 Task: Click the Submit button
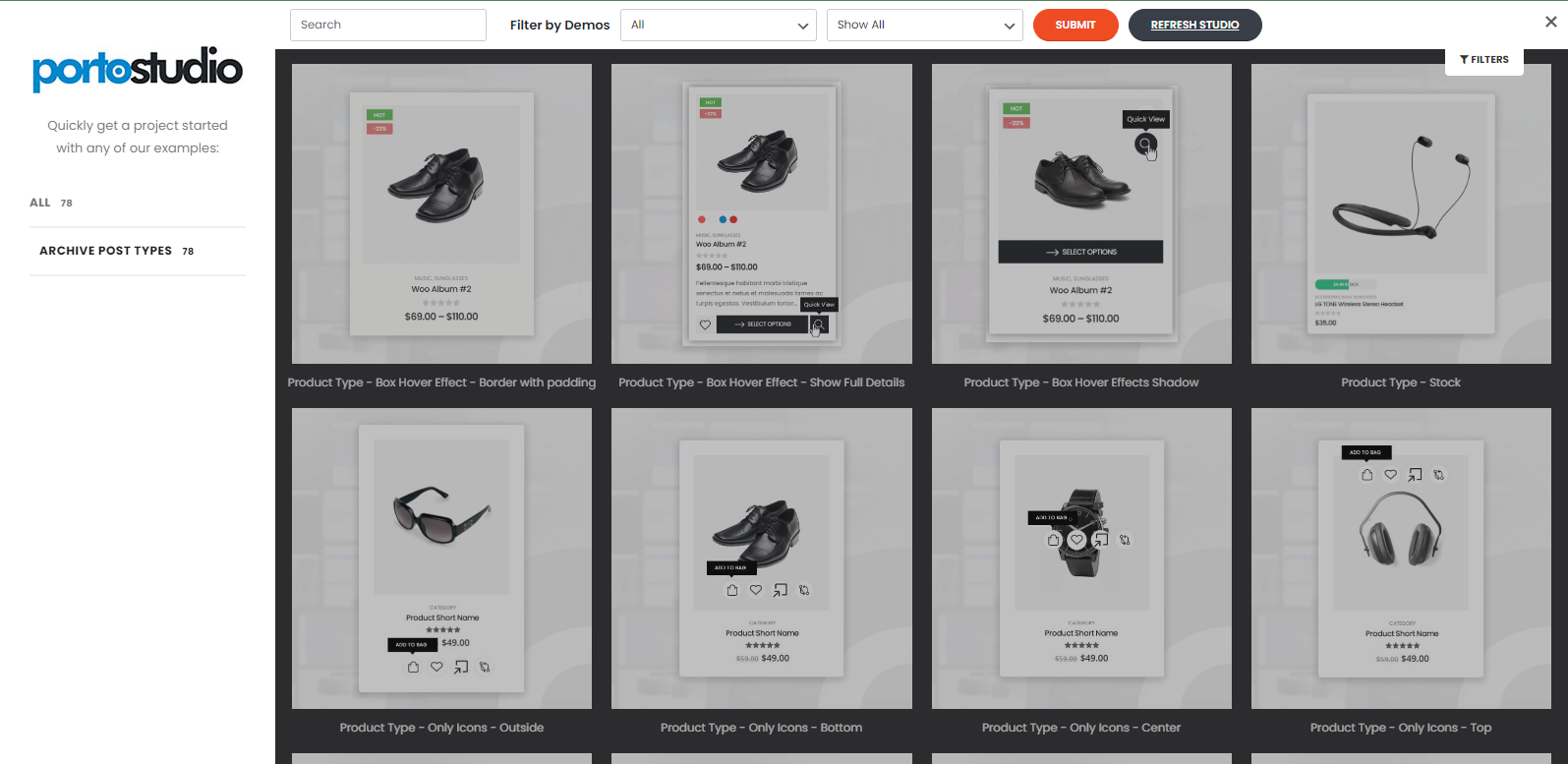1075,25
